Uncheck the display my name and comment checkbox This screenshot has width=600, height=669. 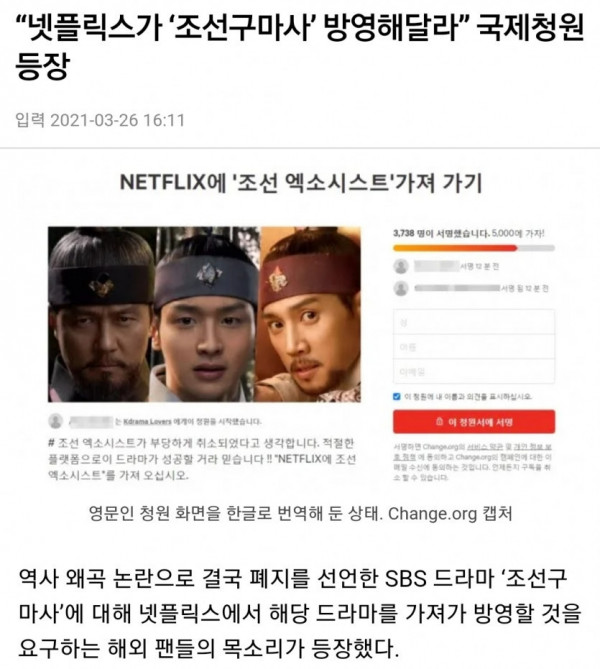click(396, 396)
